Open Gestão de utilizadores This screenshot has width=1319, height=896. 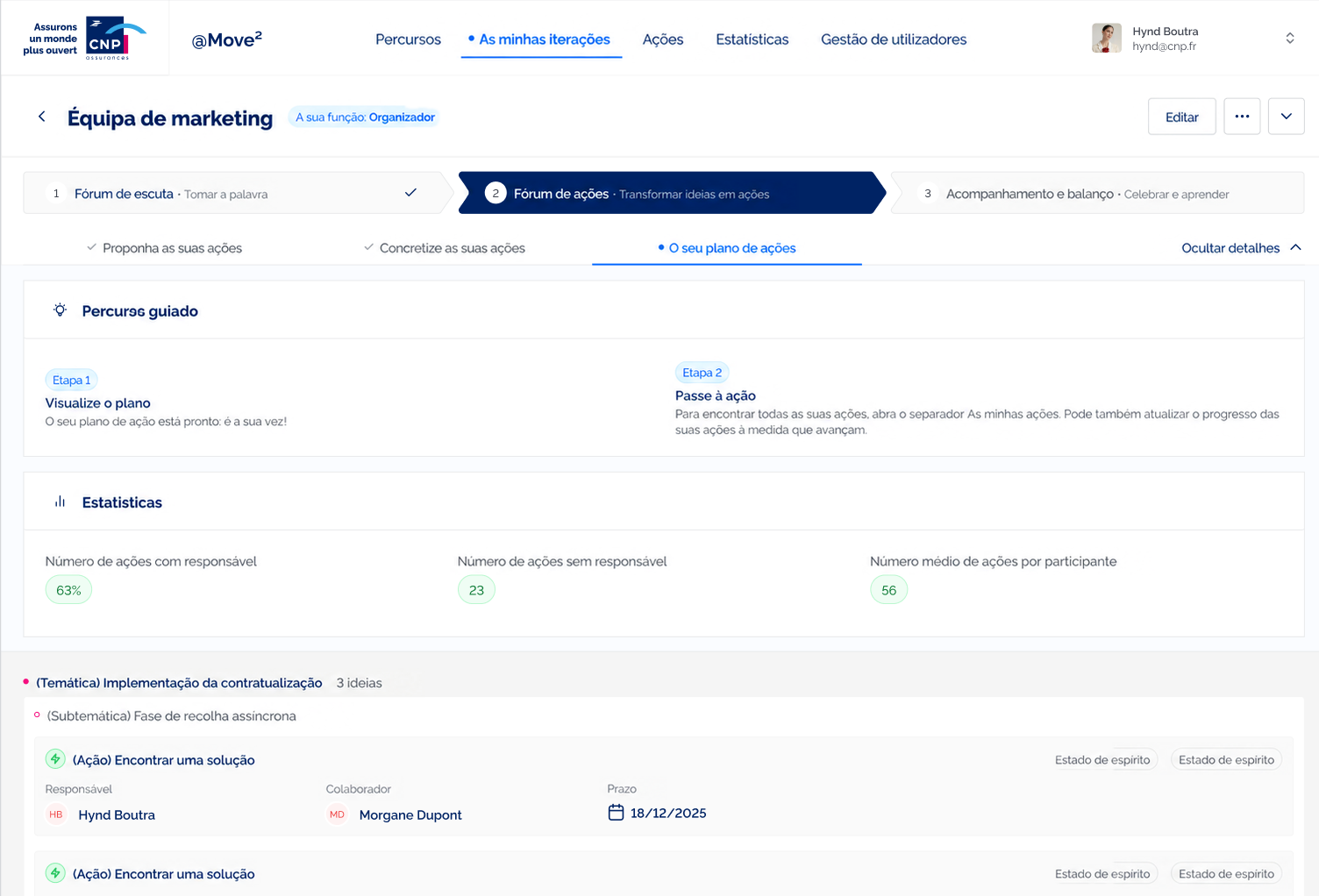click(x=894, y=39)
